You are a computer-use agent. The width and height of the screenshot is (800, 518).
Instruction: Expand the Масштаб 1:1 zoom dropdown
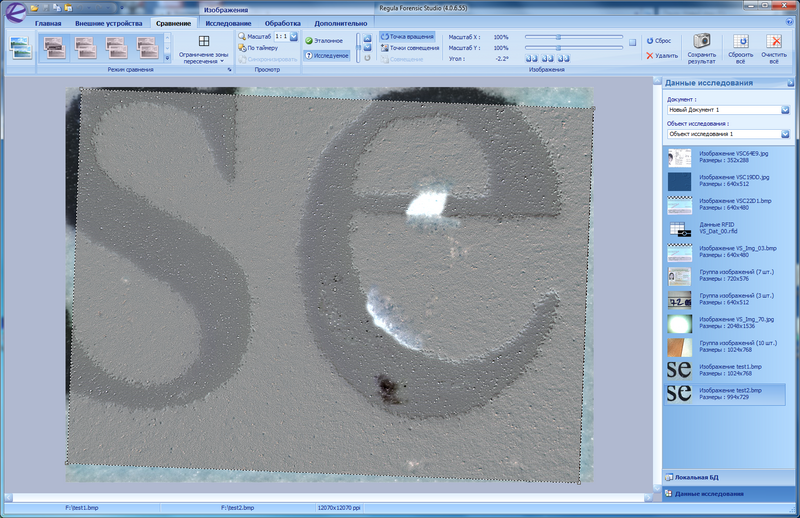pyautogui.click(x=294, y=36)
